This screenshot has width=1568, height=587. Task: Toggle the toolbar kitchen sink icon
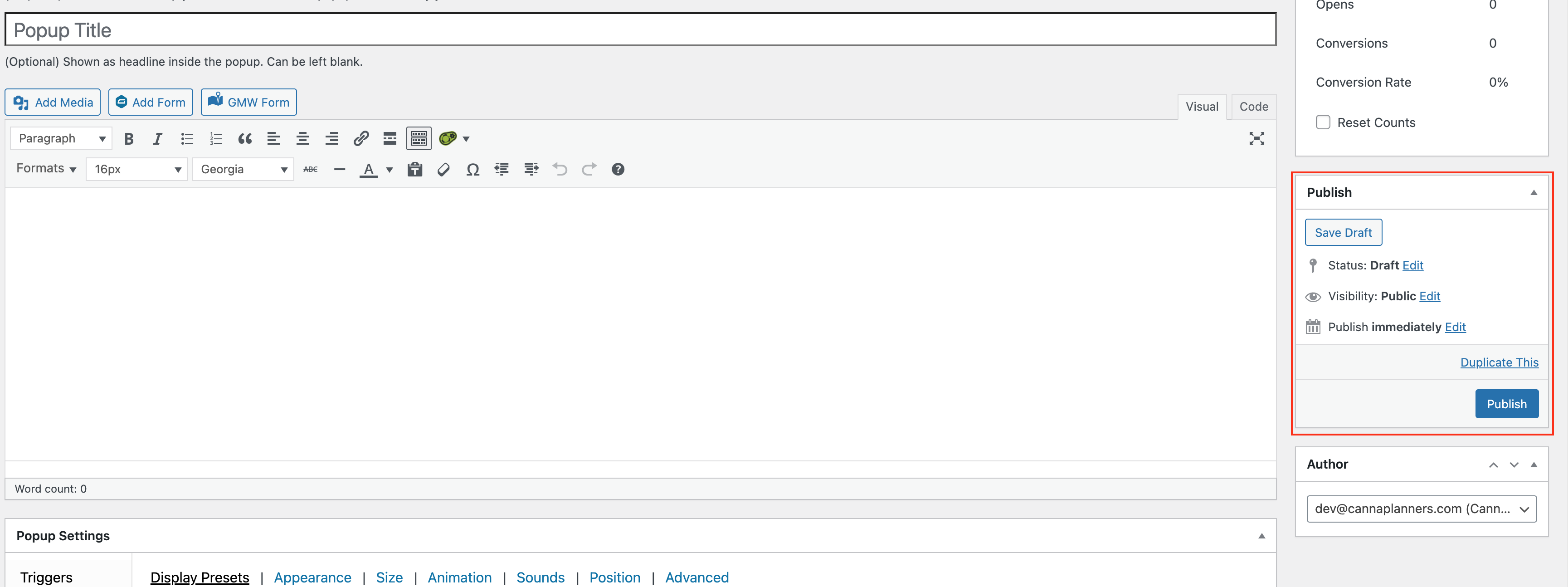tap(419, 139)
